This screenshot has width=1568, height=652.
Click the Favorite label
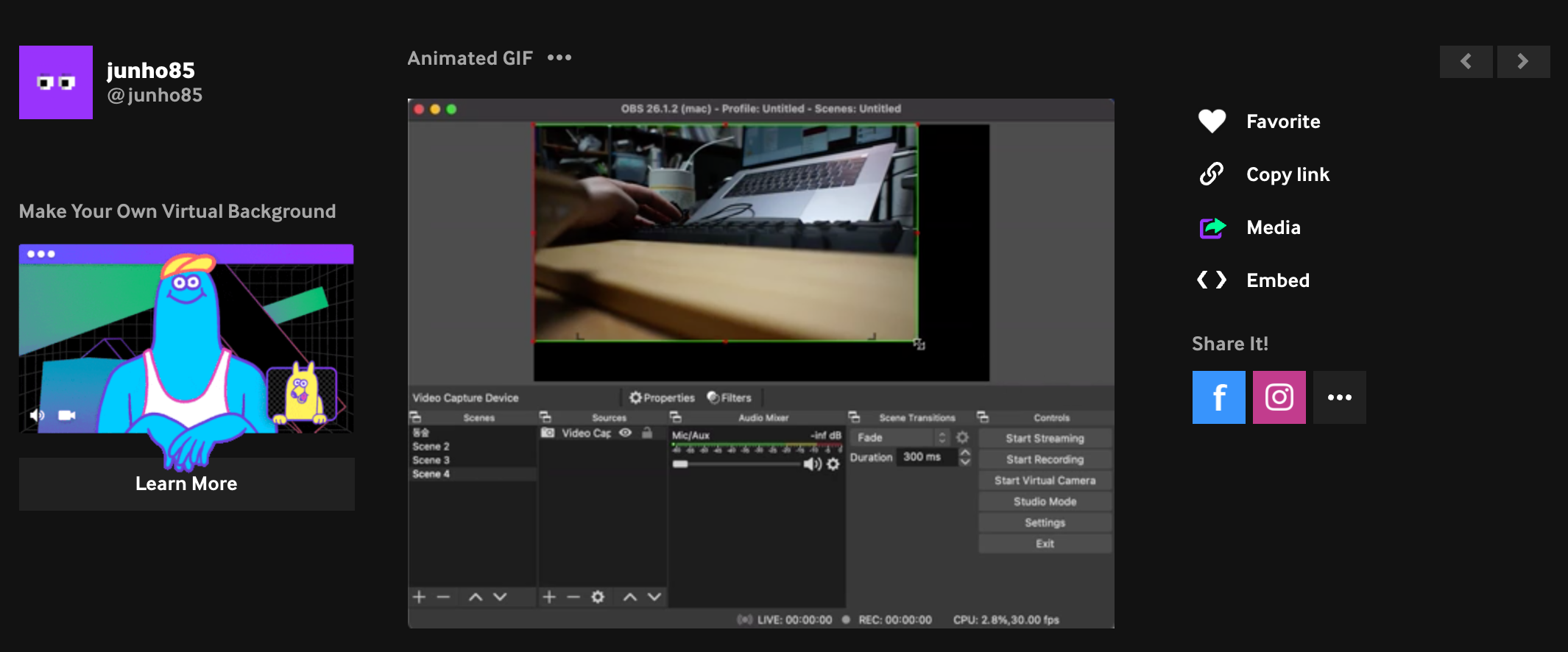(1283, 121)
